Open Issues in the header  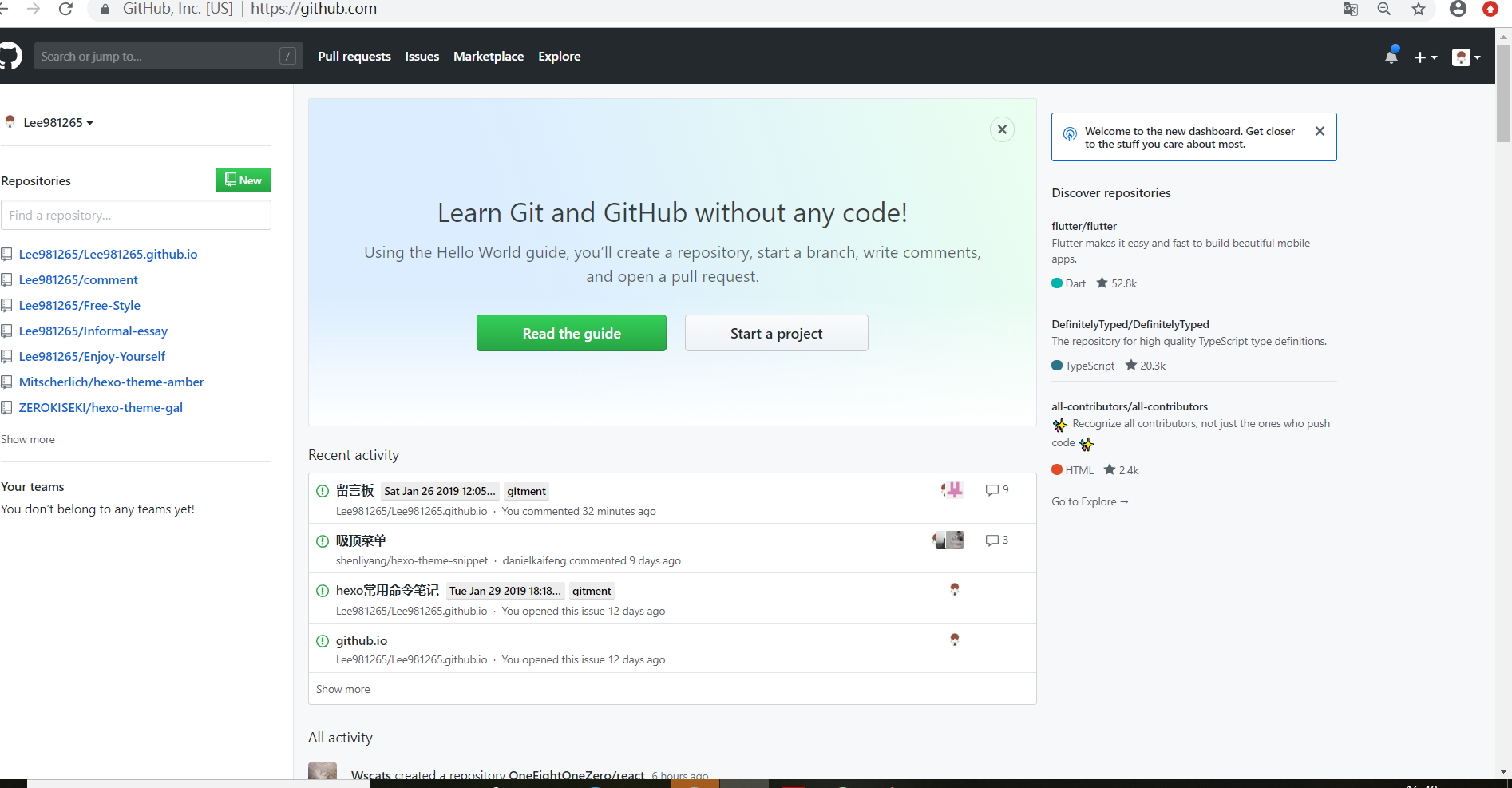point(422,57)
